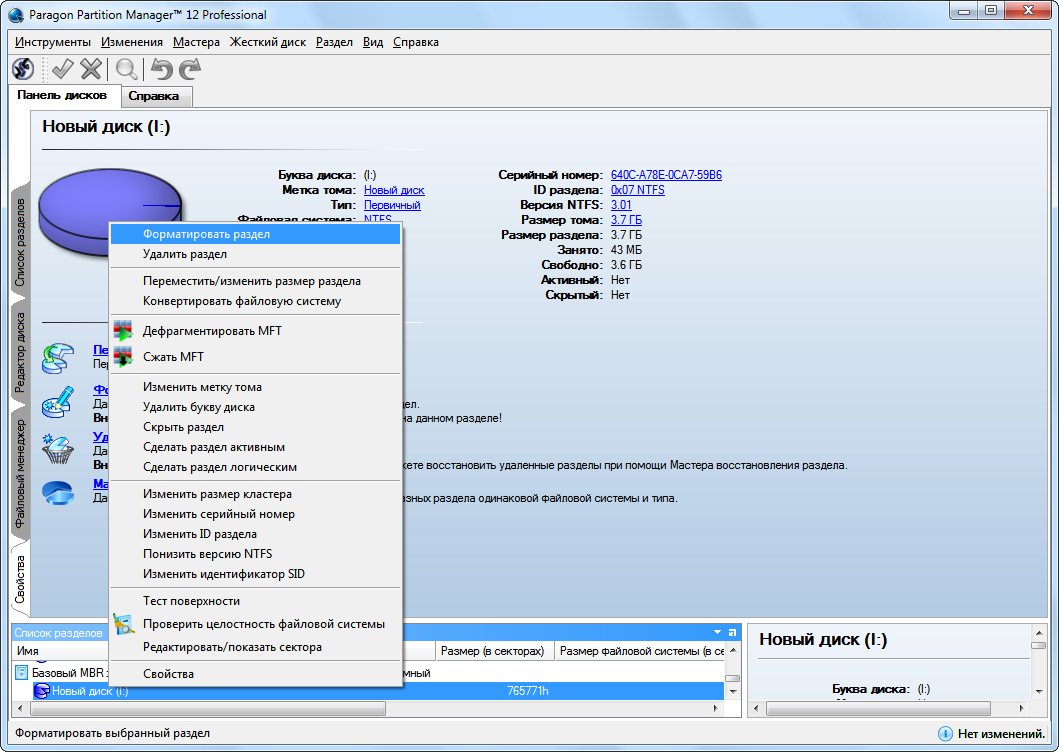Click the NTFS version 3.01 link

(x=621, y=205)
